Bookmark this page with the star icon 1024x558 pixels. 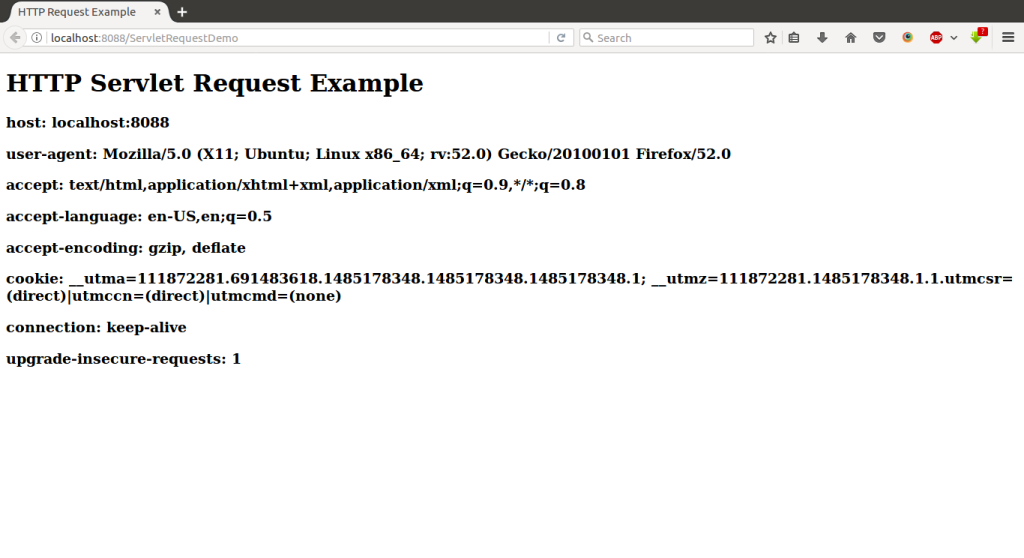click(771, 38)
